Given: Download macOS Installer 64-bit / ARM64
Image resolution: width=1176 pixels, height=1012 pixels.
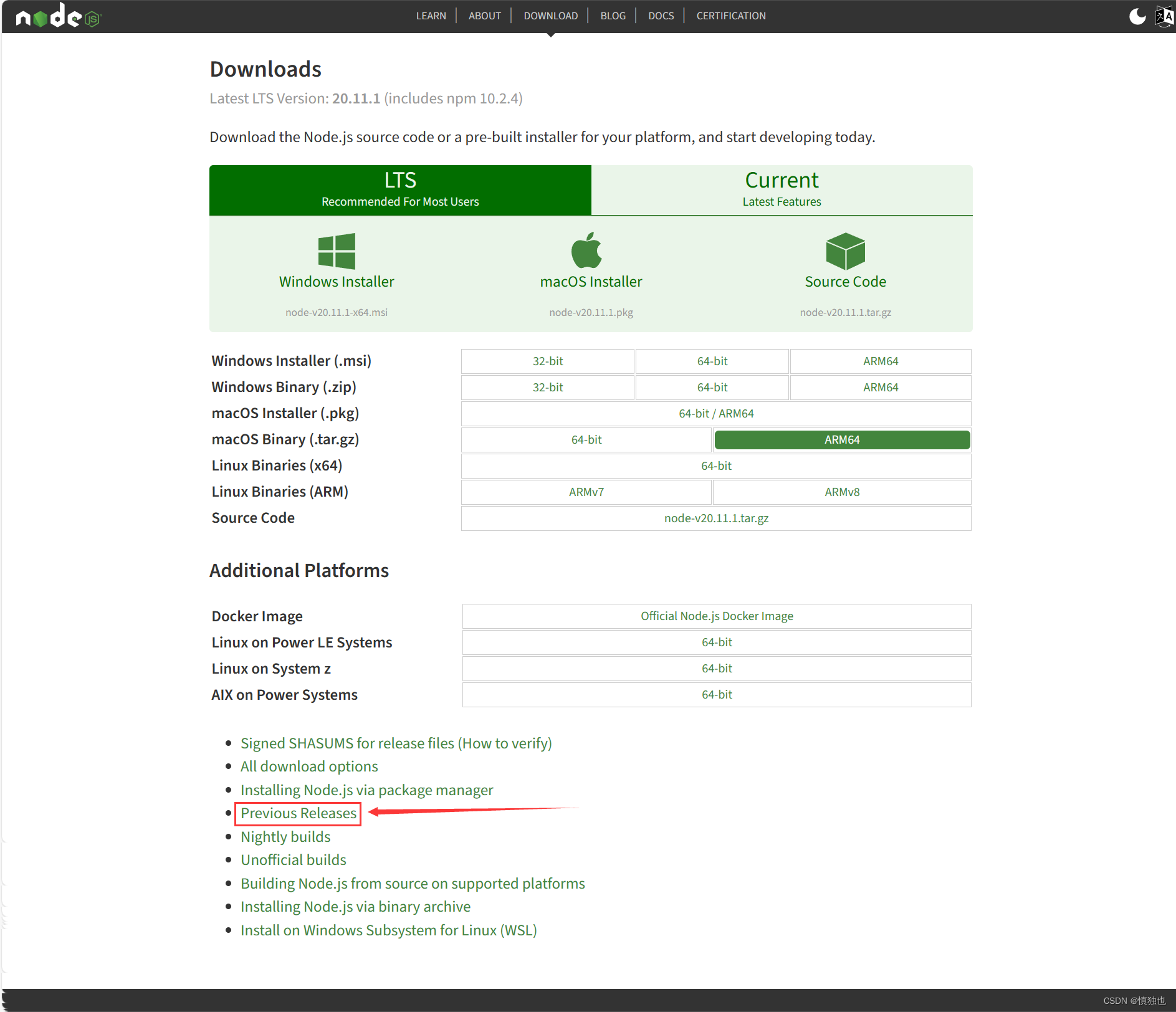Looking at the screenshot, I should click(x=716, y=414).
